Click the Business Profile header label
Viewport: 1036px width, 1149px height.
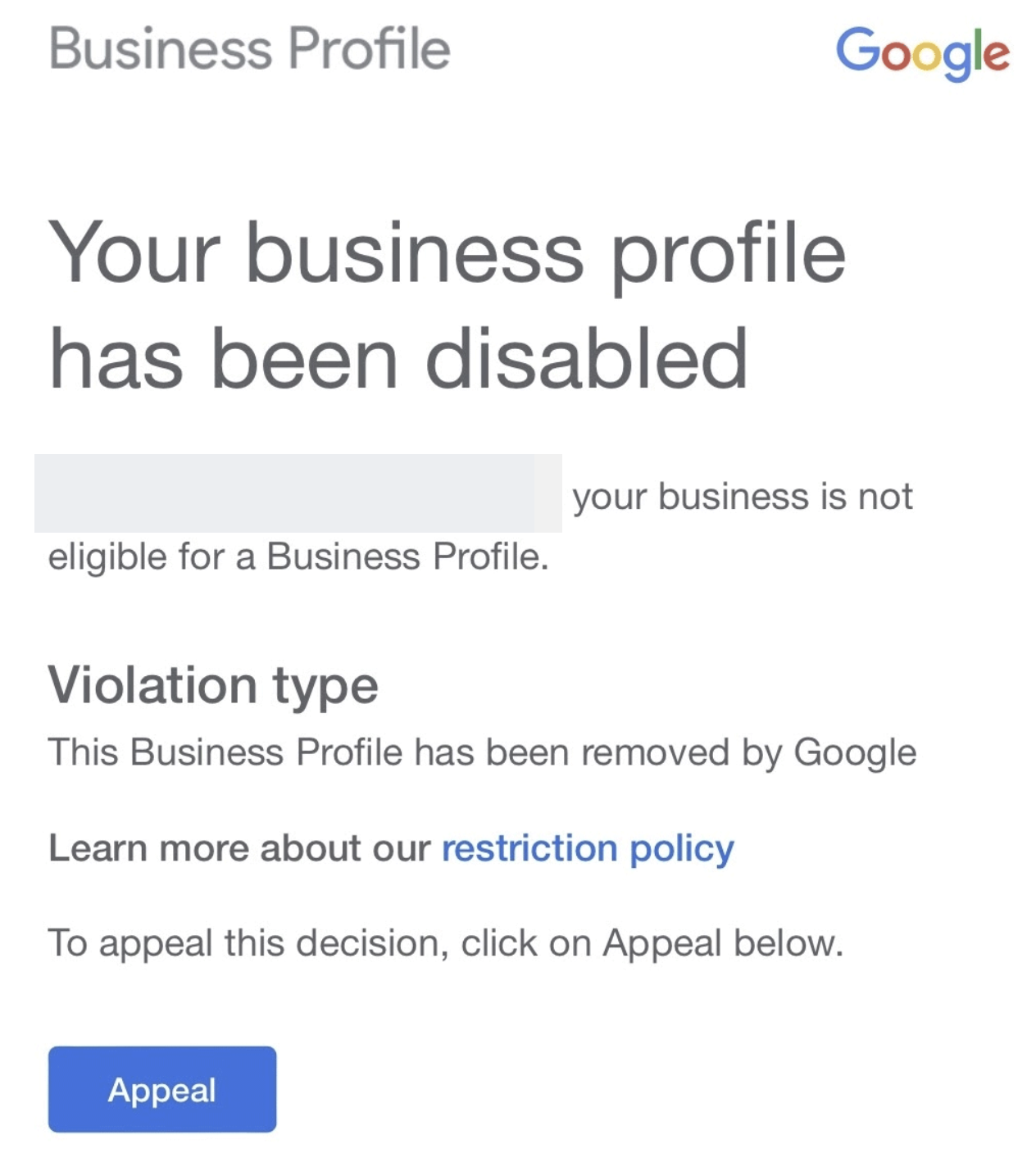(248, 51)
